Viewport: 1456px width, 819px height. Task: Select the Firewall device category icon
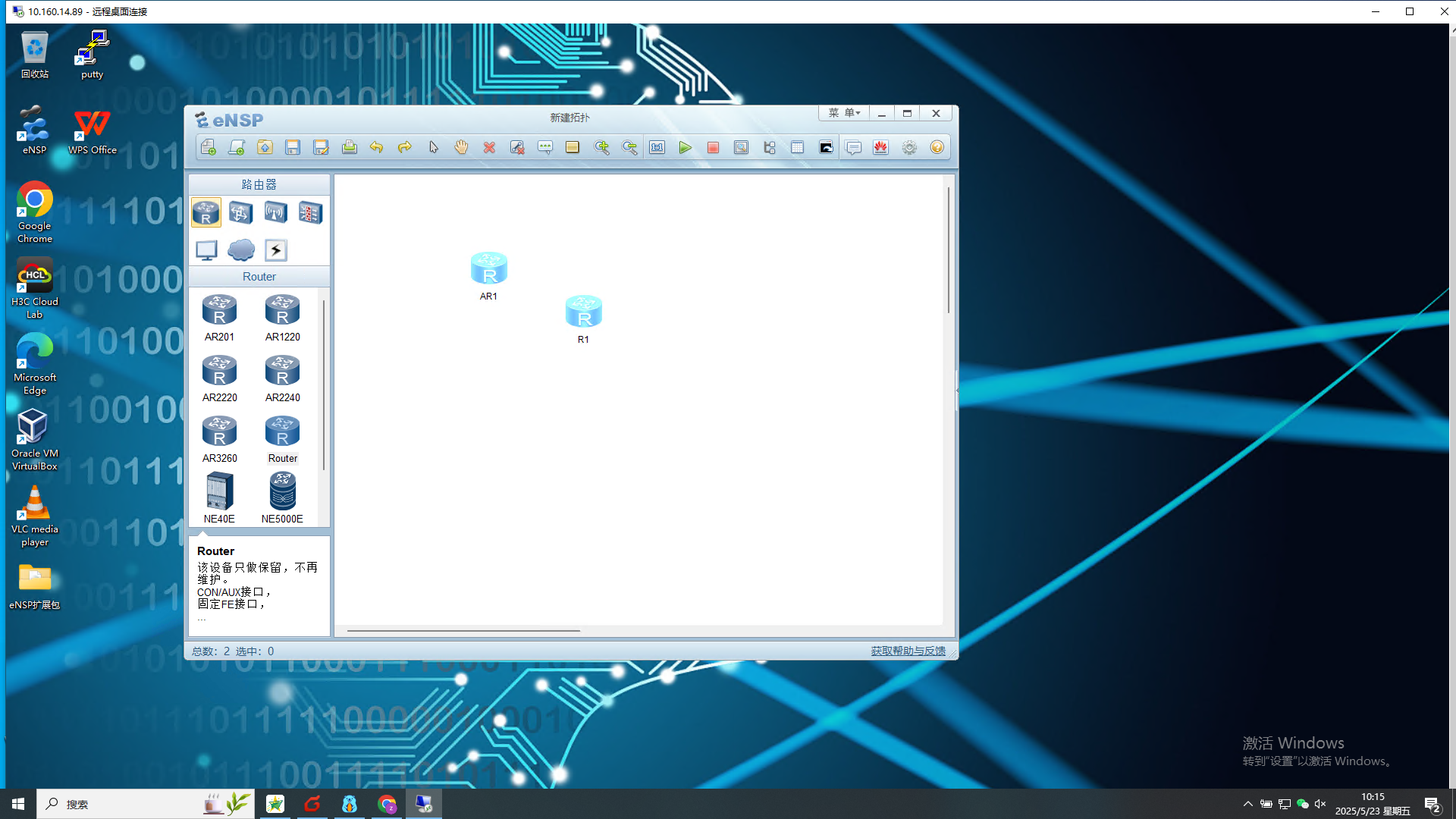[310, 213]
